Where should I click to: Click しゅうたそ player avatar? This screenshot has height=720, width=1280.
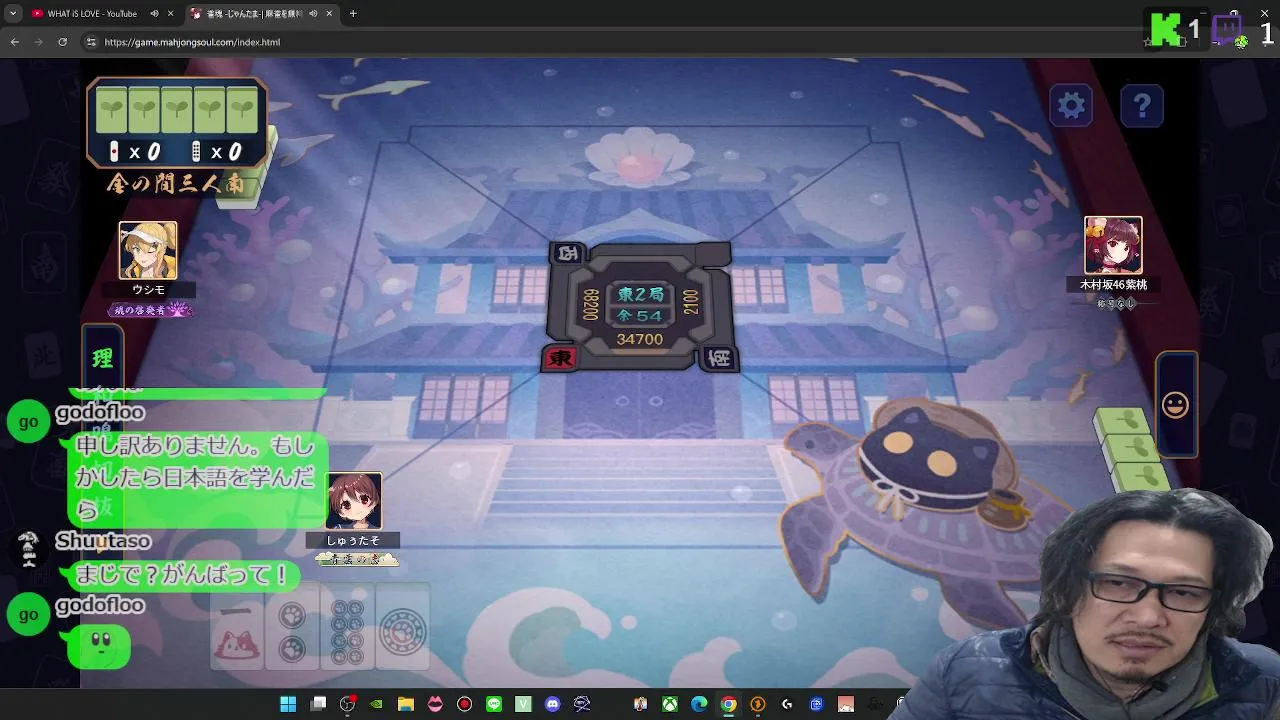point(354,501)
